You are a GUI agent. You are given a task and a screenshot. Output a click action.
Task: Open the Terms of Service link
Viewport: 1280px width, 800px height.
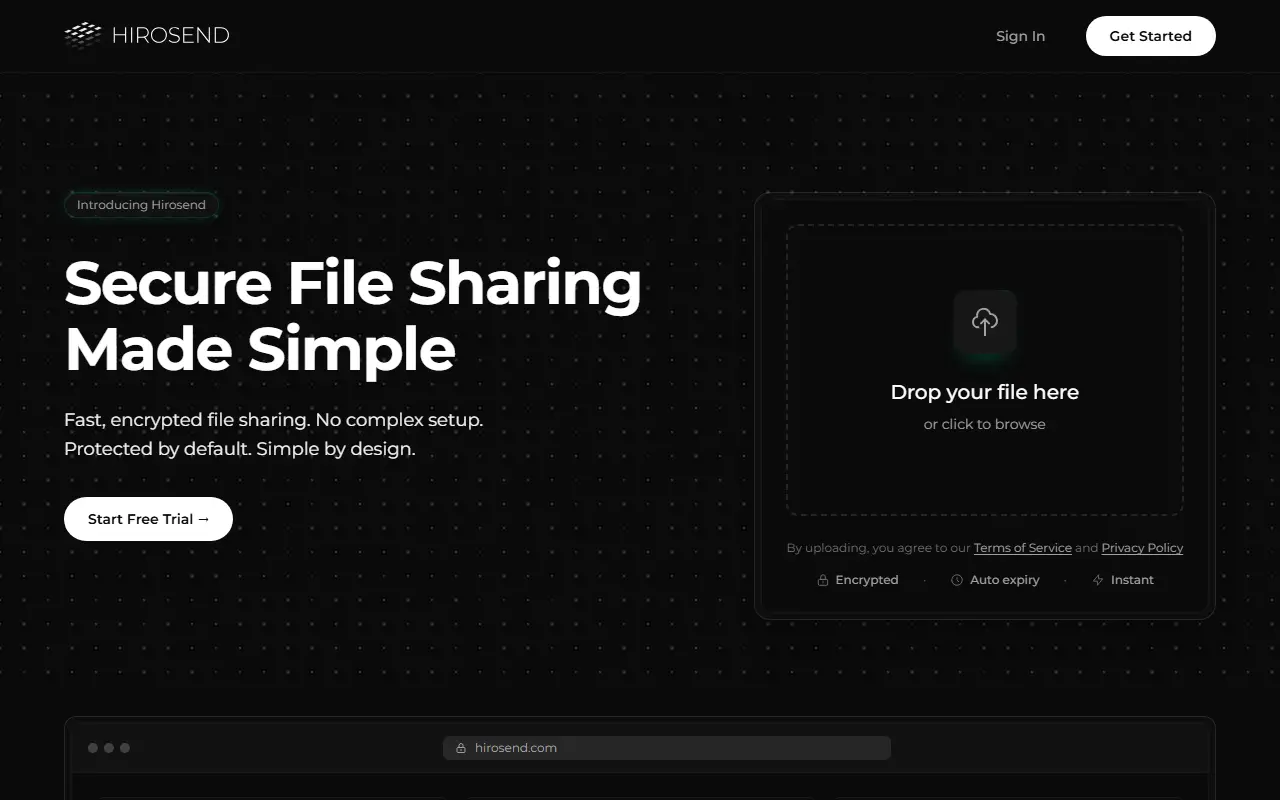tap(1023, 548)
